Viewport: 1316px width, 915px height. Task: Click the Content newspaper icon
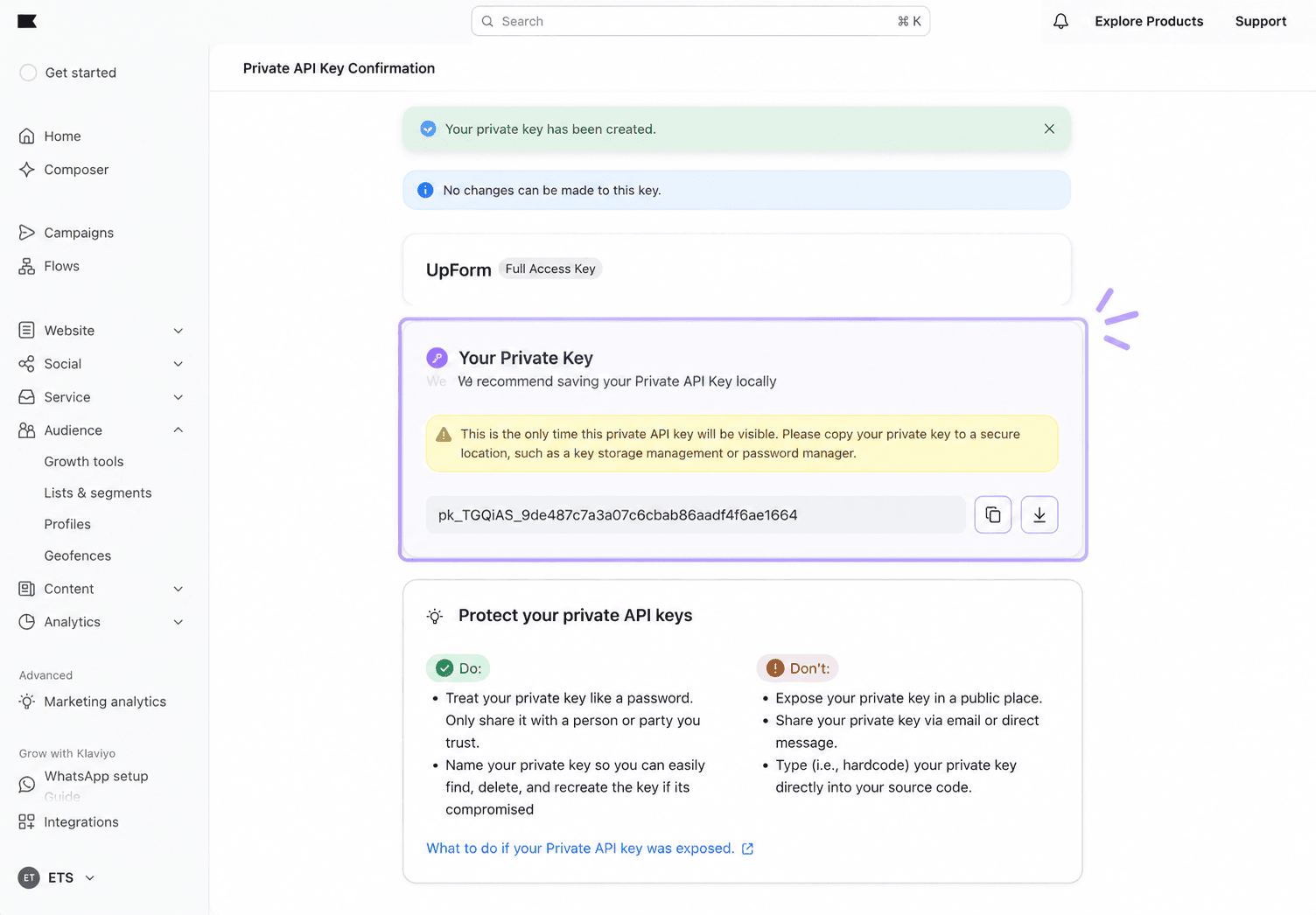click(x=27, y=589)
